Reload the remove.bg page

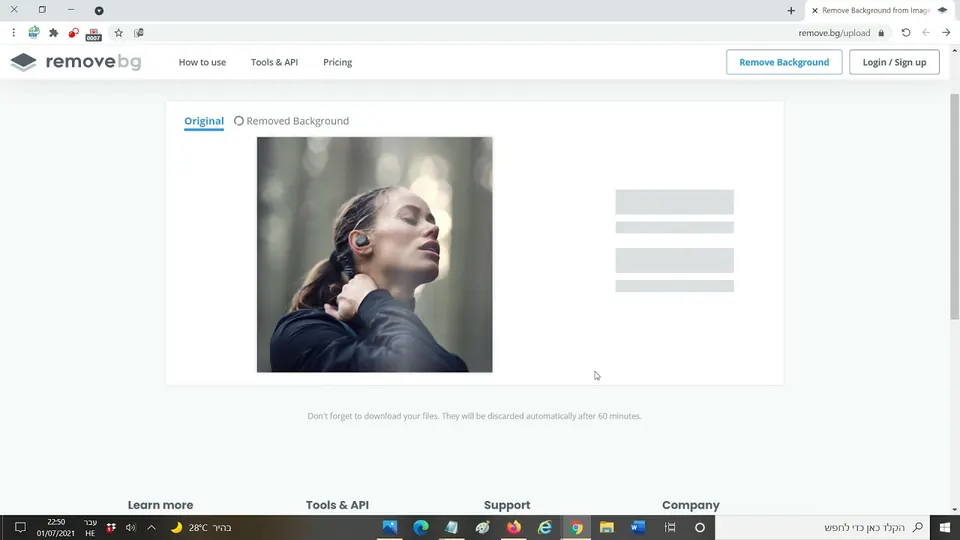coord(906,33)
